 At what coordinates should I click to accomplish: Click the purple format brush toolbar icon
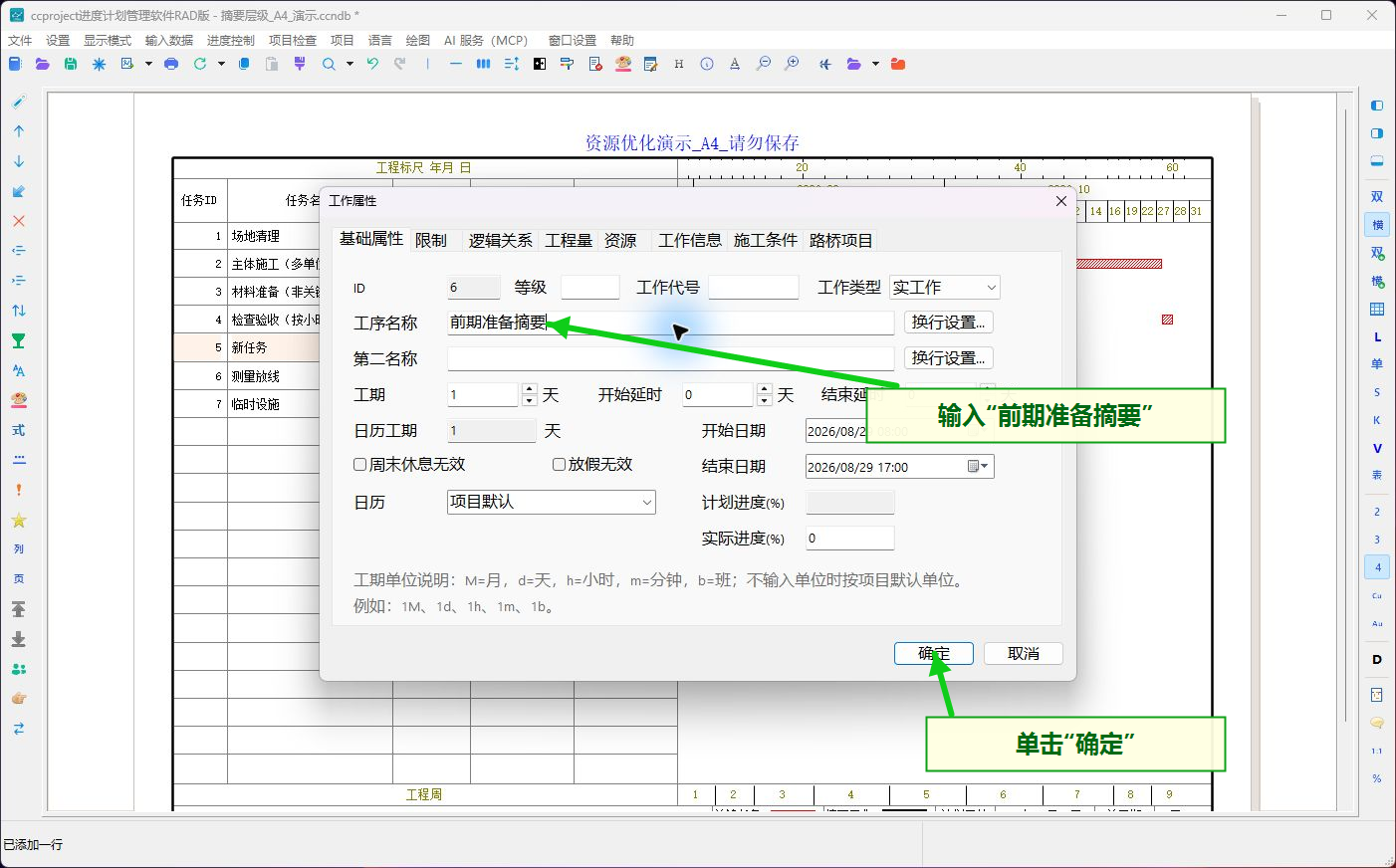(x=300, y=64)
